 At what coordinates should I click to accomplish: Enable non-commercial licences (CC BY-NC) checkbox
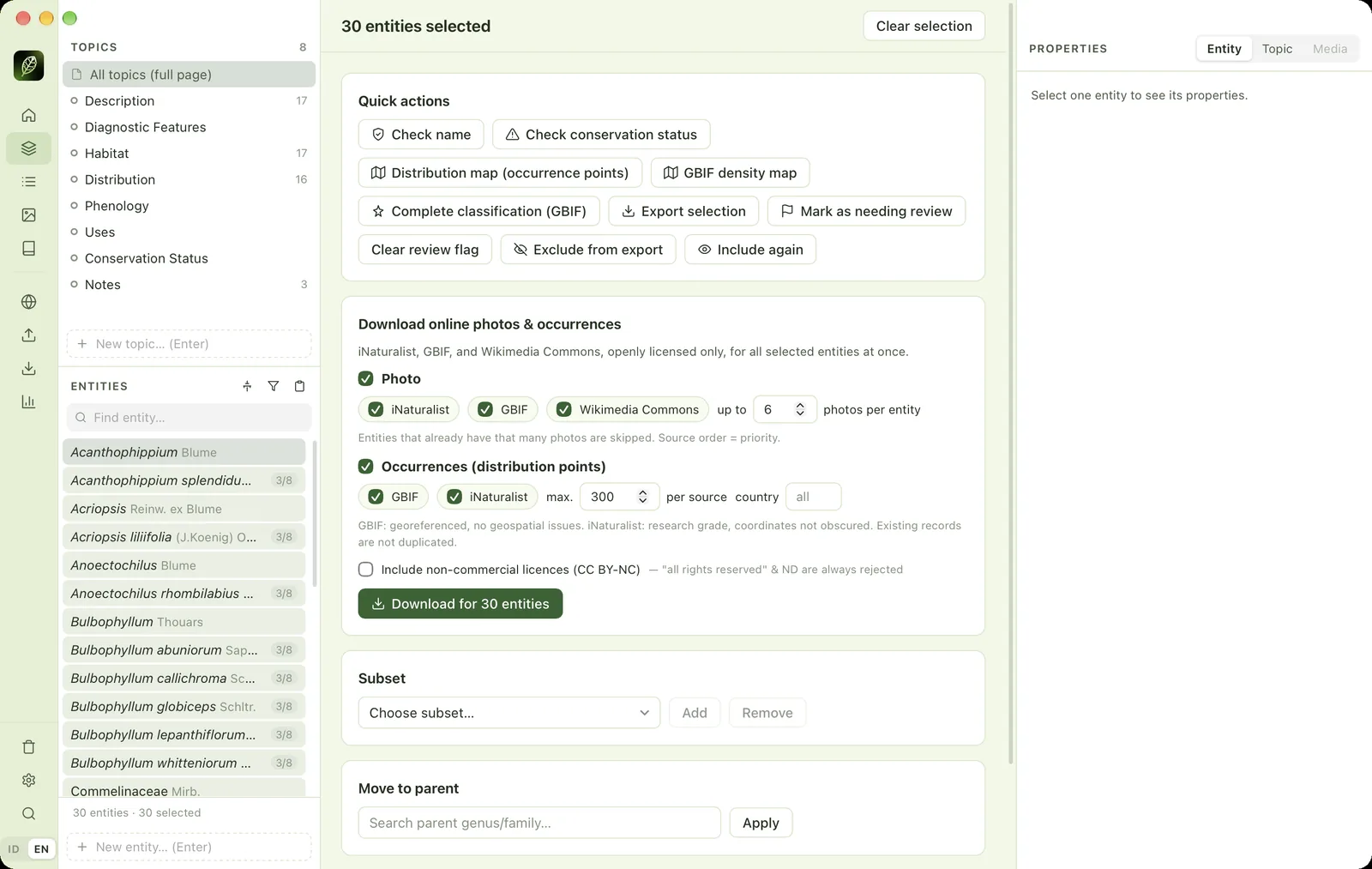[366, 570]
